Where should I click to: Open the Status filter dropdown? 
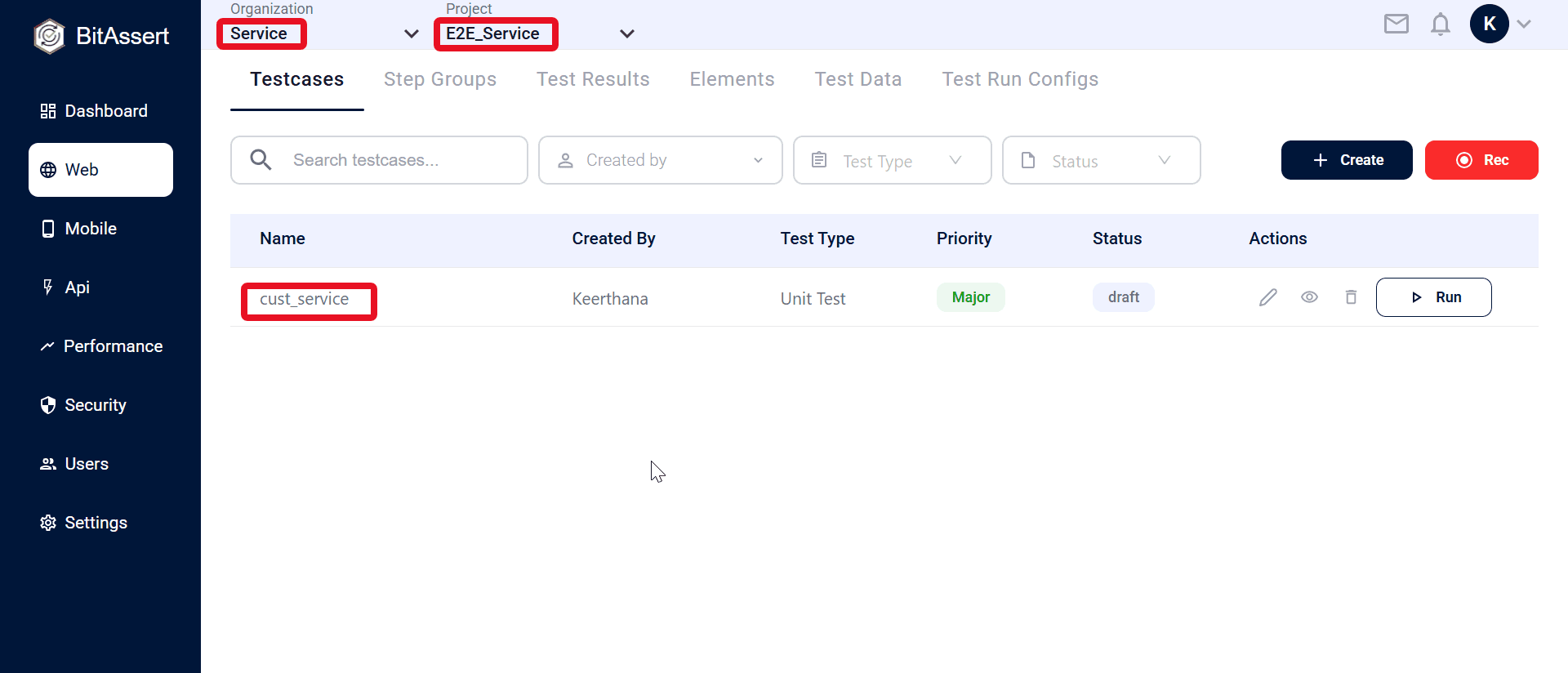point(1102,160)
